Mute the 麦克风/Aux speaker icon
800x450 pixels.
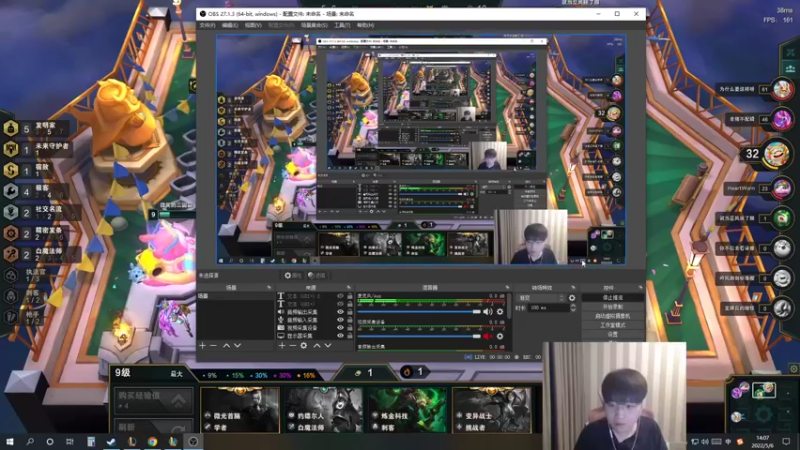click(x=488, y=311)
